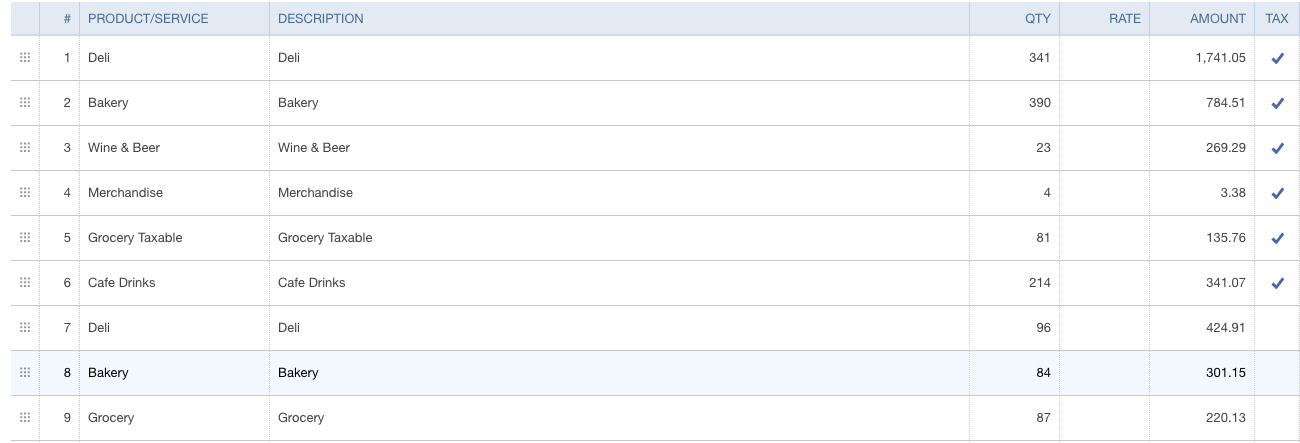Click drag handle on Grocery Taxable row

point(25,238)
